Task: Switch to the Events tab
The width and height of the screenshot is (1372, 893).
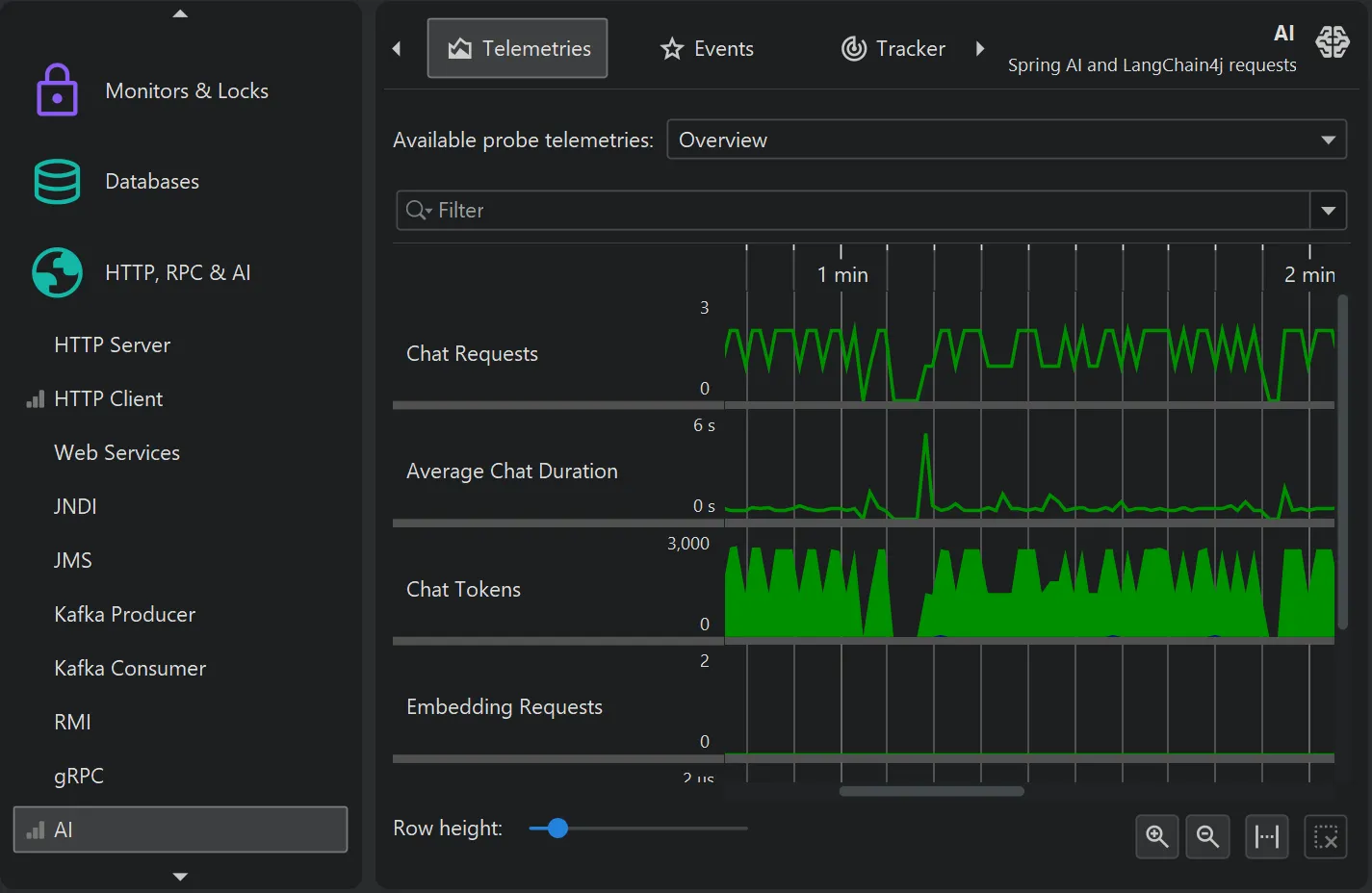Action: (708, 48)
